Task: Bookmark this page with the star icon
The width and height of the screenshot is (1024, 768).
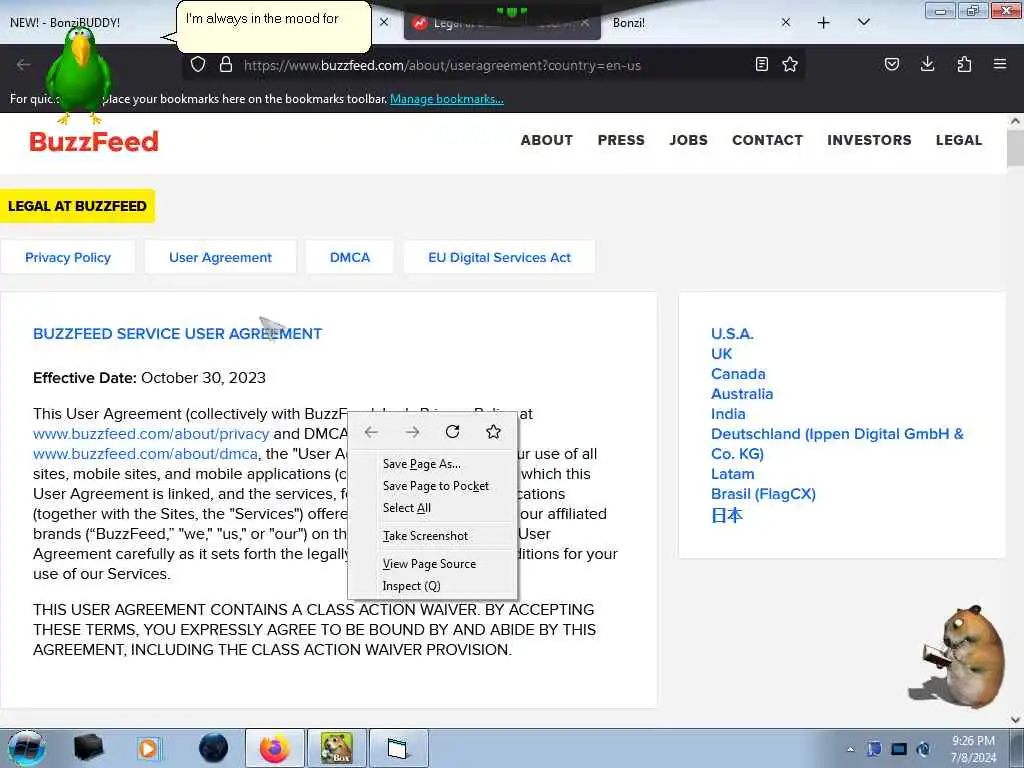Action: 790,64
